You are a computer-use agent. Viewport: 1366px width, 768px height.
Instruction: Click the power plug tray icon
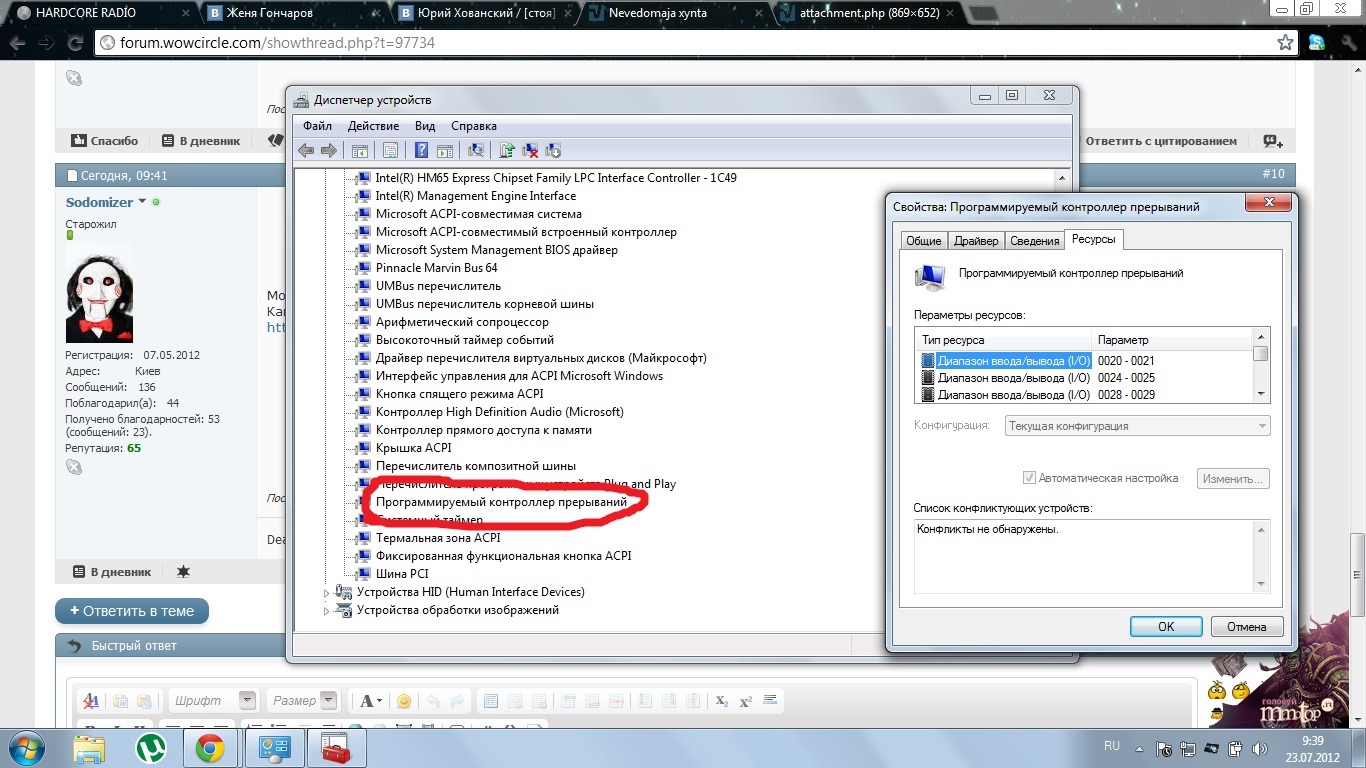(1235, 747)
